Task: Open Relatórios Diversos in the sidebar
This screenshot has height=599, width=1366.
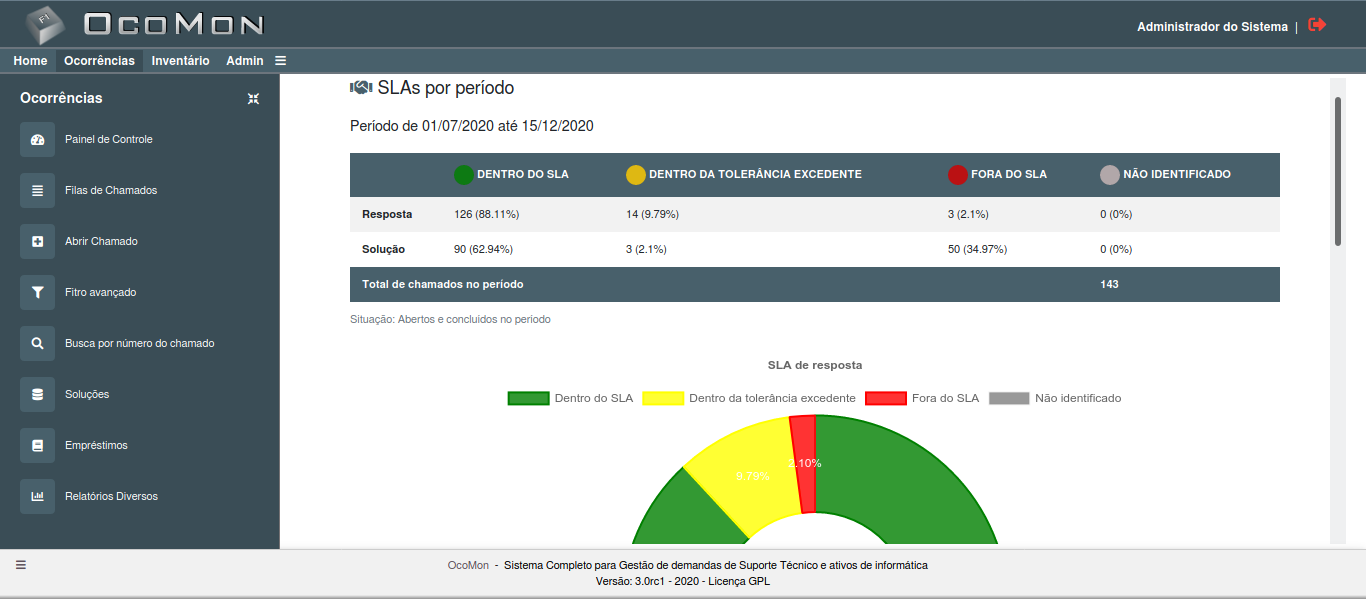Action: (111, 496)
